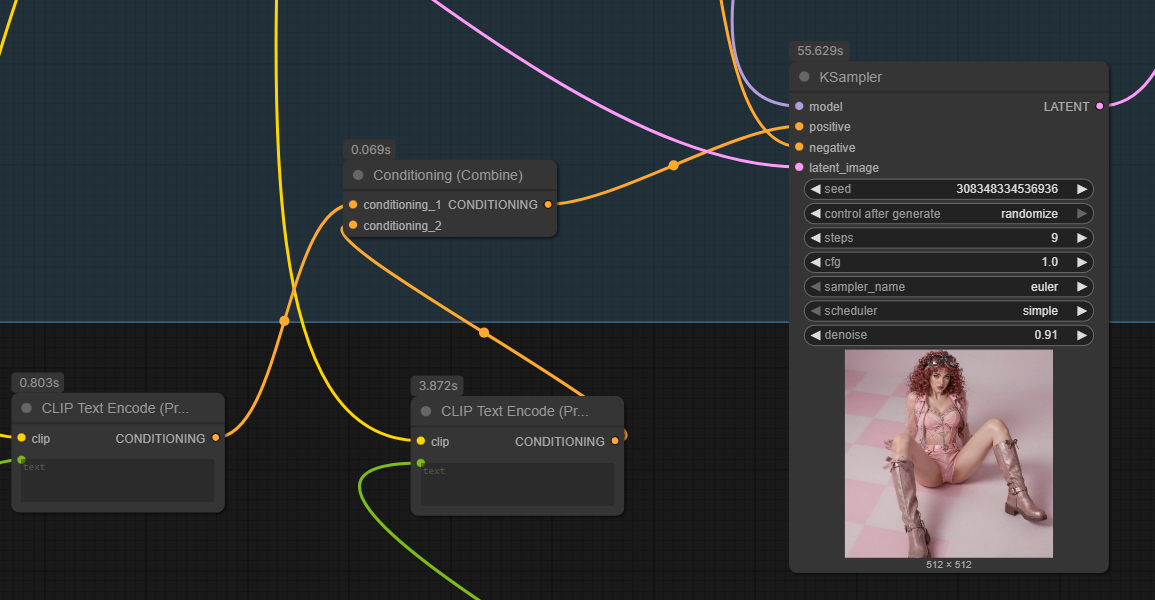1155x600 pixels.
Task: Select previous control after generate option
Action: point(815,213)
